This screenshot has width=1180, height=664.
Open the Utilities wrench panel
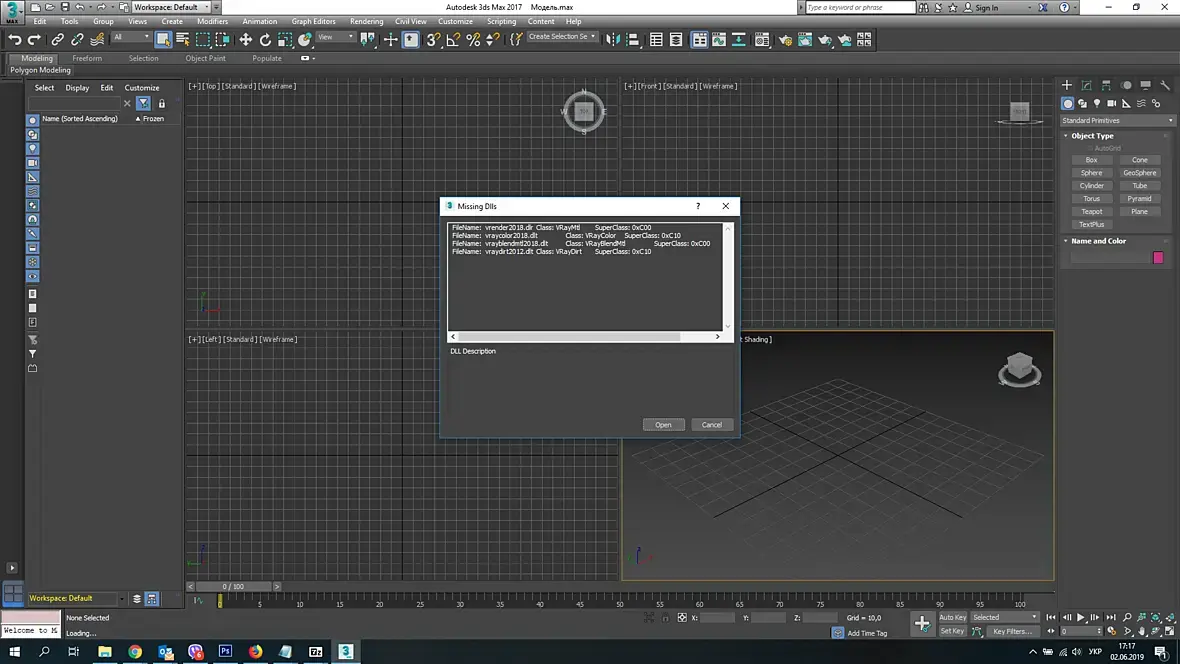(1166, 85)
